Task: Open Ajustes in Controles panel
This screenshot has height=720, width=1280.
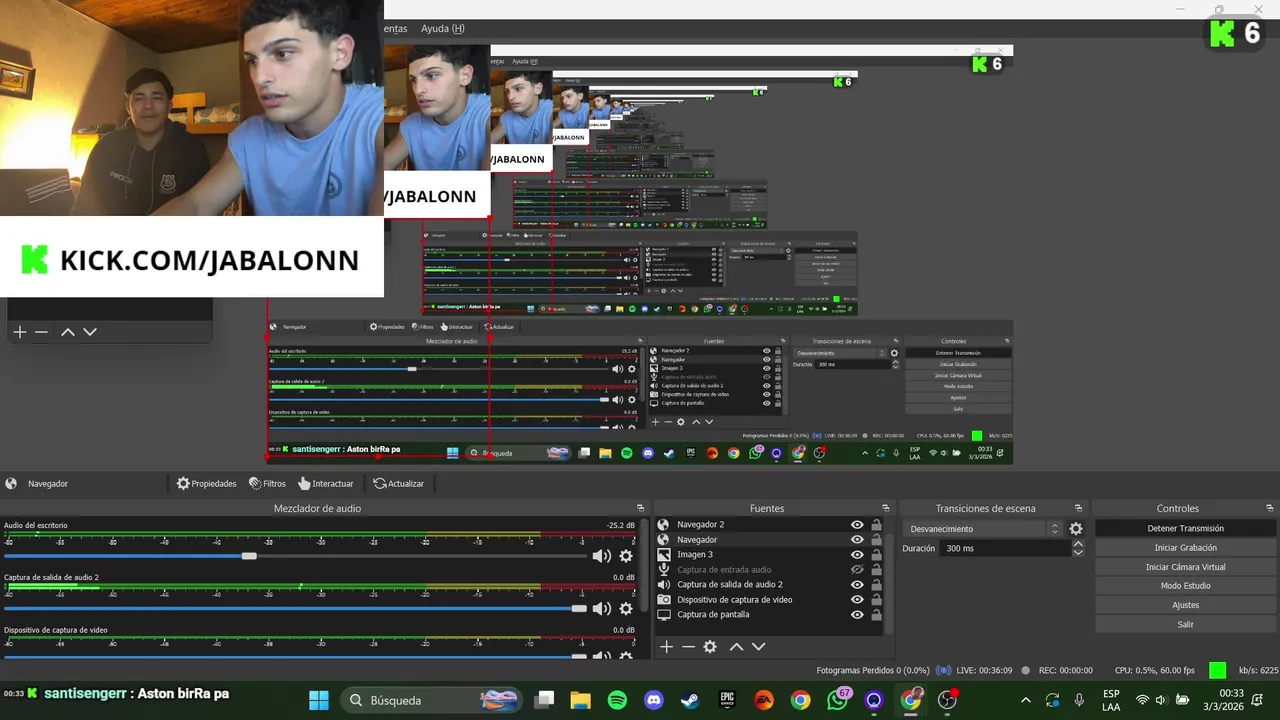Action: click(x=1185, y=605)
